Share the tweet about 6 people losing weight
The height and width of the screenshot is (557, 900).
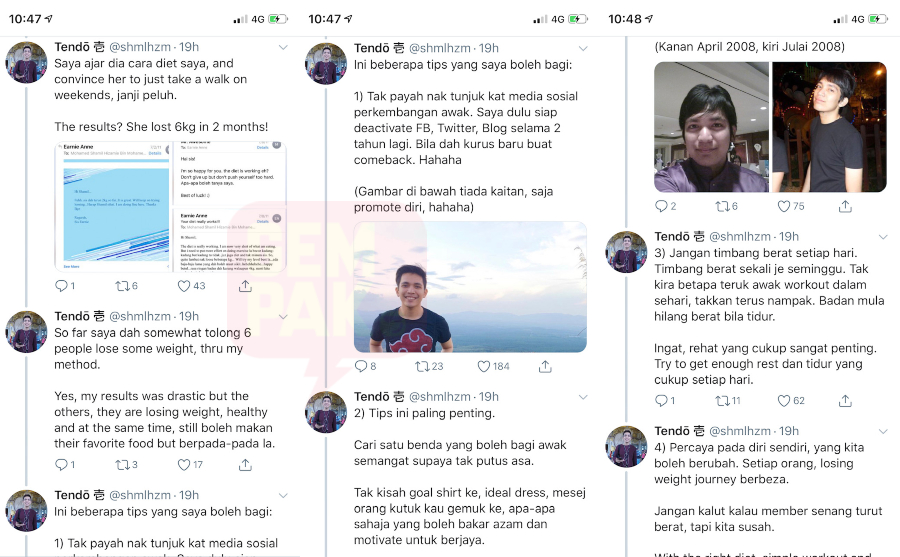tap(245, 465)
